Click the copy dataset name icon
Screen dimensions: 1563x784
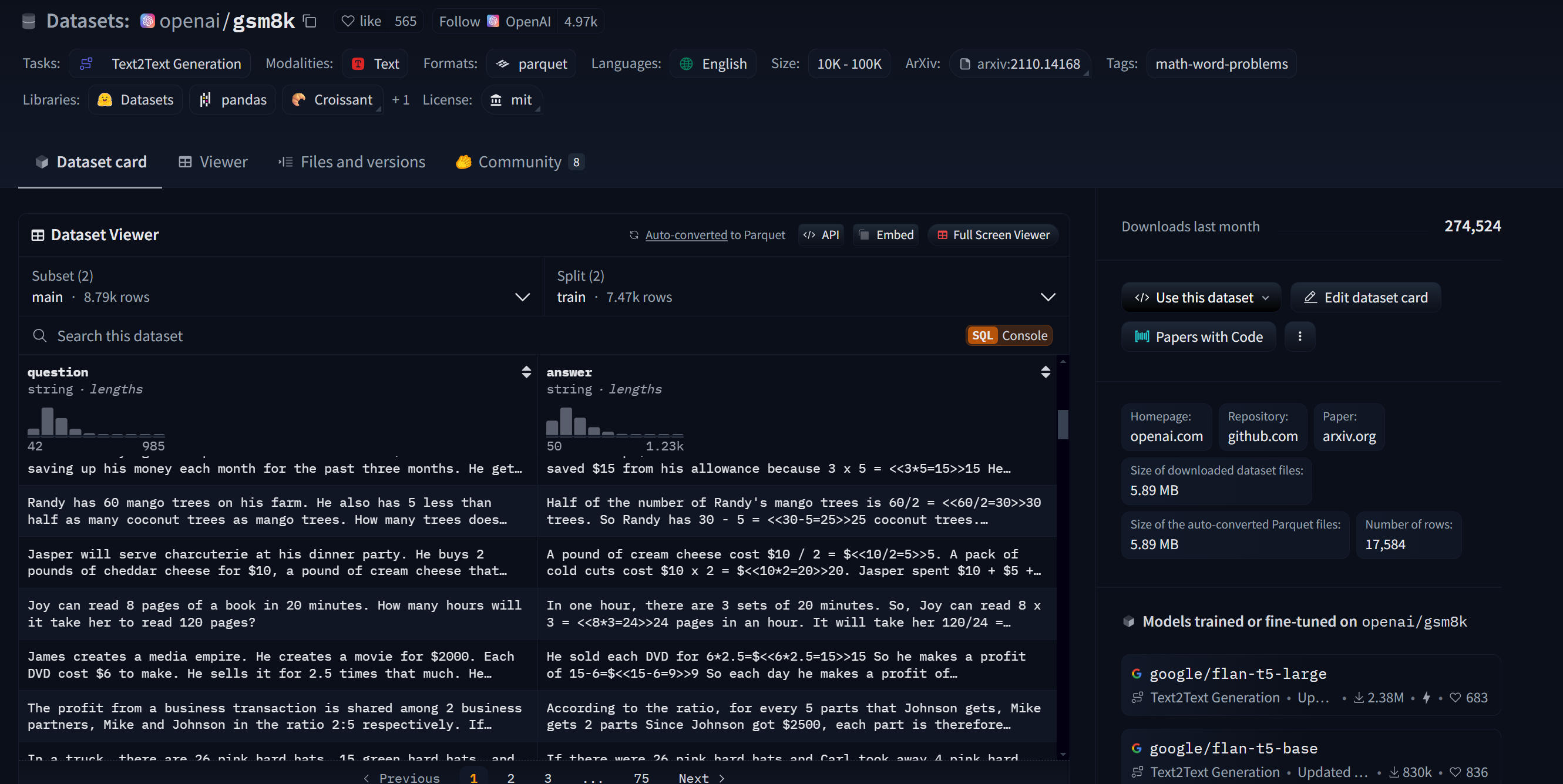[x=310, y=21]
